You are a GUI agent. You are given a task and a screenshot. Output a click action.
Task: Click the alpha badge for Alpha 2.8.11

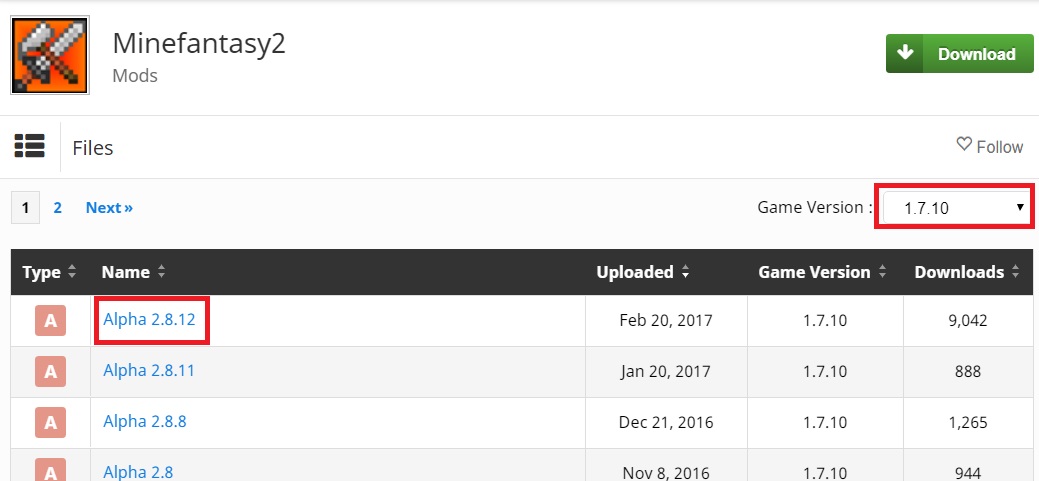click(x=50, y=372)
